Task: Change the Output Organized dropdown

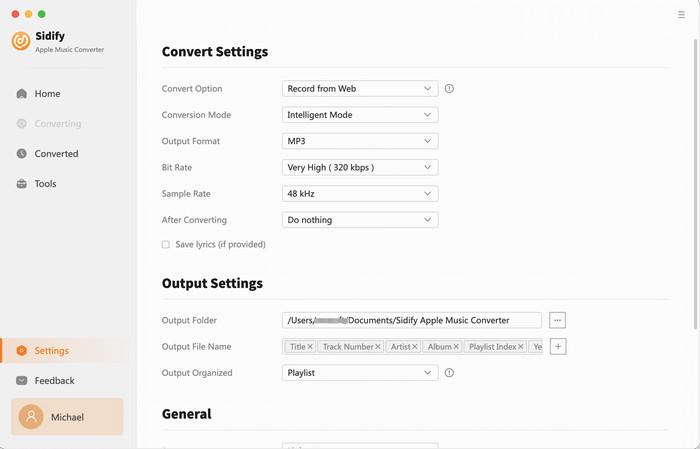Action: pyautogui.click(x=360, y=373)
